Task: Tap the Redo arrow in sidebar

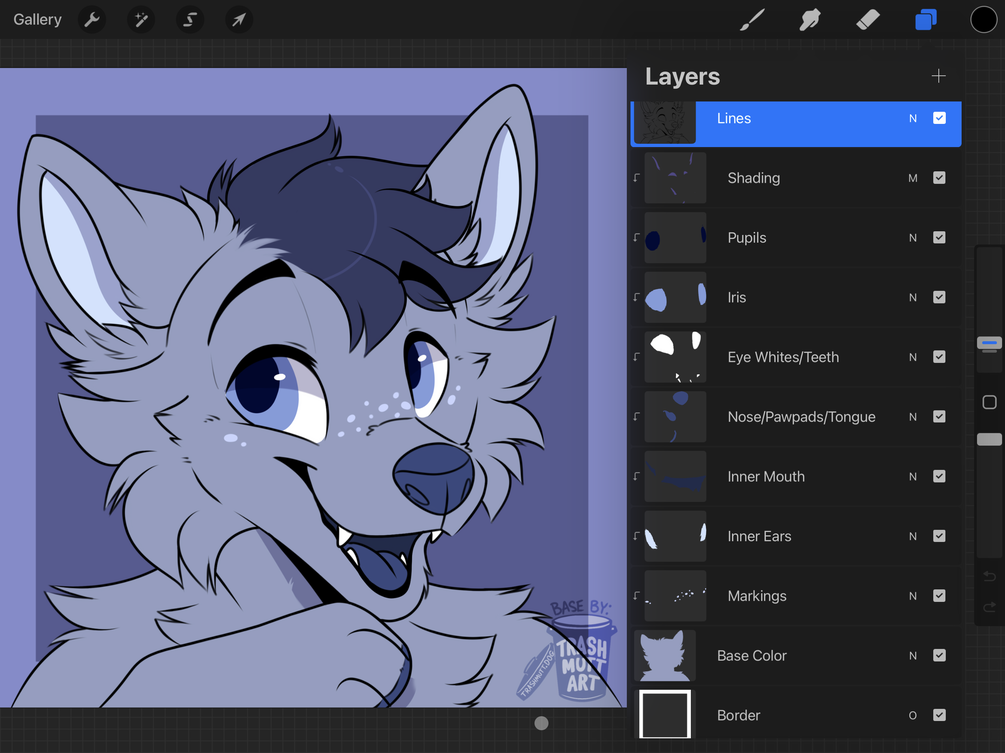Action: tap(989, 607)
